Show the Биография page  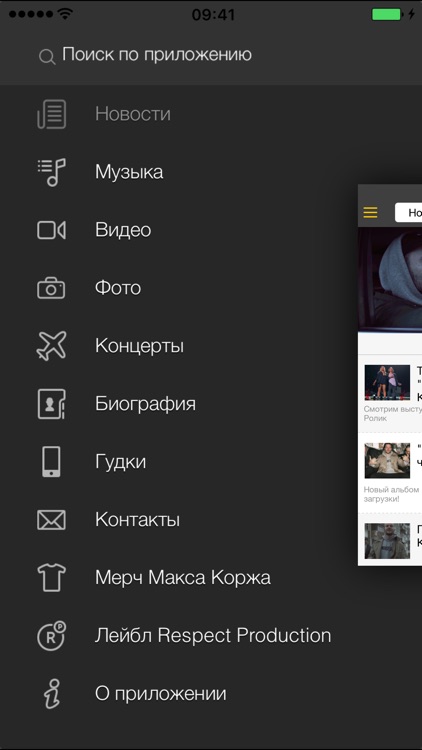(x=145, y=404)
